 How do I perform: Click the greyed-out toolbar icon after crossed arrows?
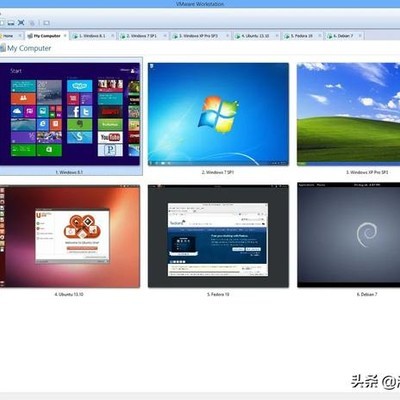point(32,23)
